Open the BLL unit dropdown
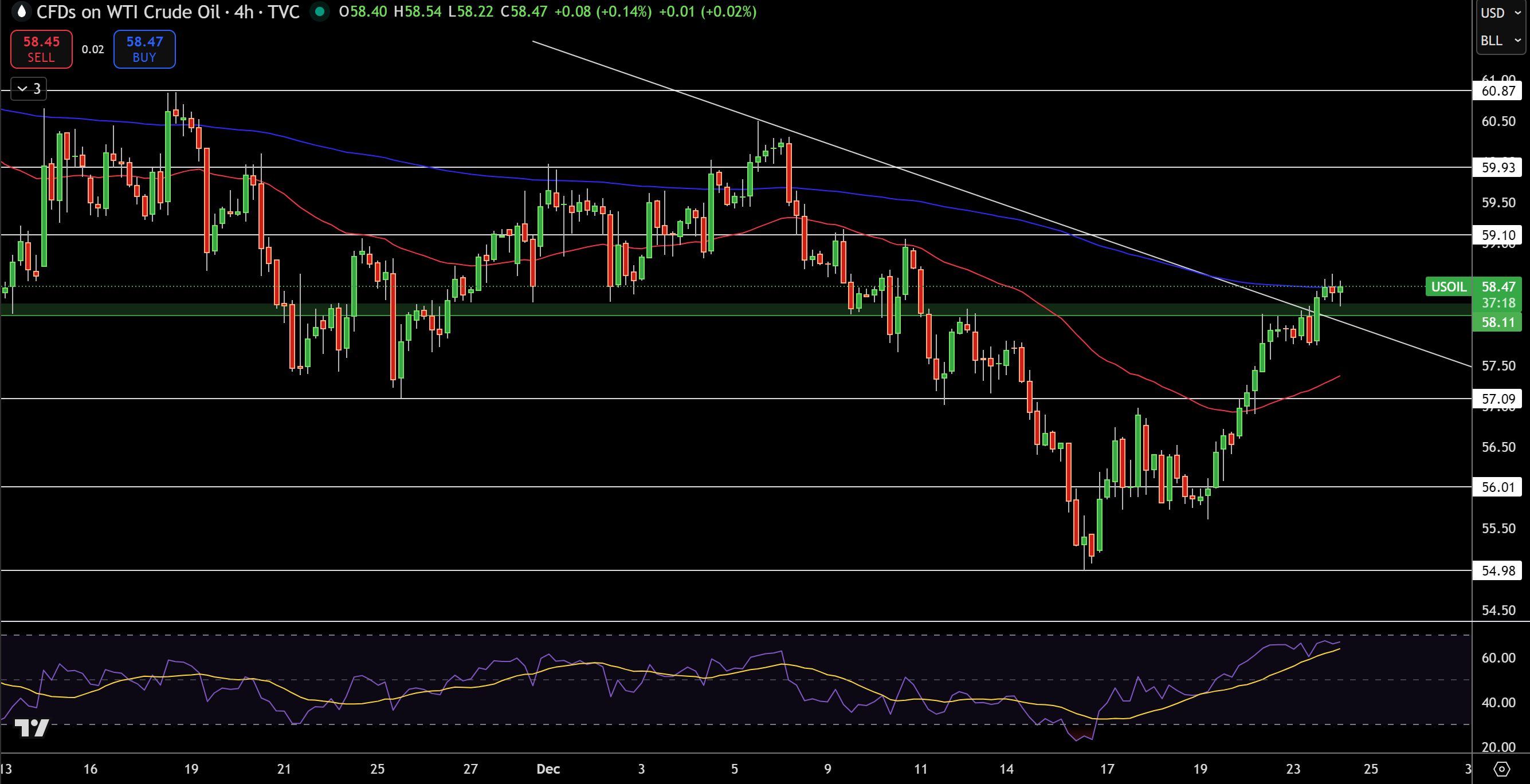The width and height of the screenshot is (1530, 784). click(1500, 40)
